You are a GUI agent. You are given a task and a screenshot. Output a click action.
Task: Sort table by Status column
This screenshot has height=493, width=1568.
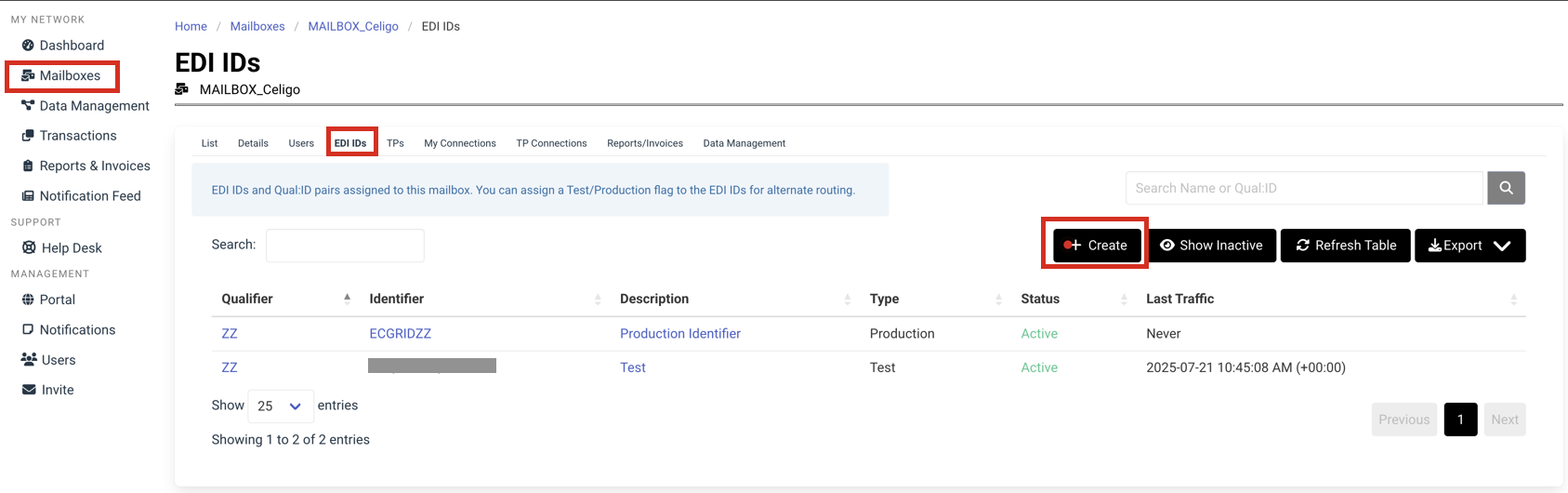tap(1074, 299)
